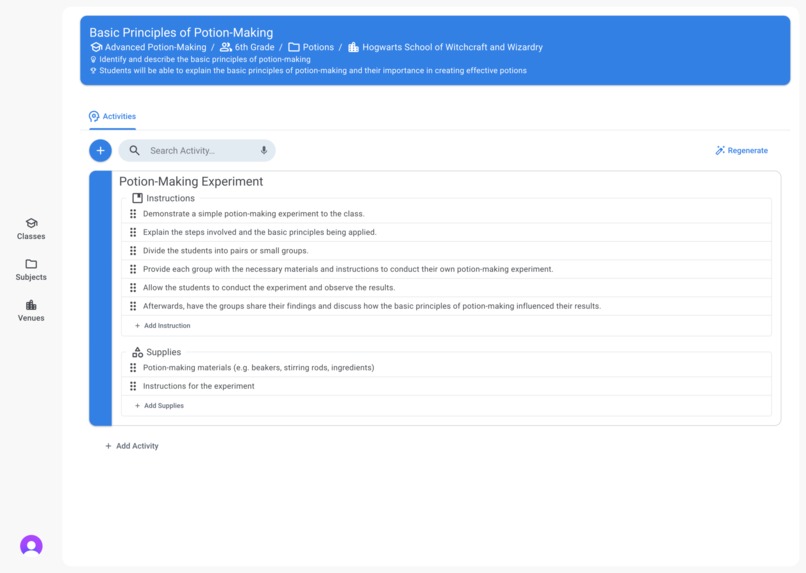
Task: Click Add Supplies
Action: coord(159,406)
